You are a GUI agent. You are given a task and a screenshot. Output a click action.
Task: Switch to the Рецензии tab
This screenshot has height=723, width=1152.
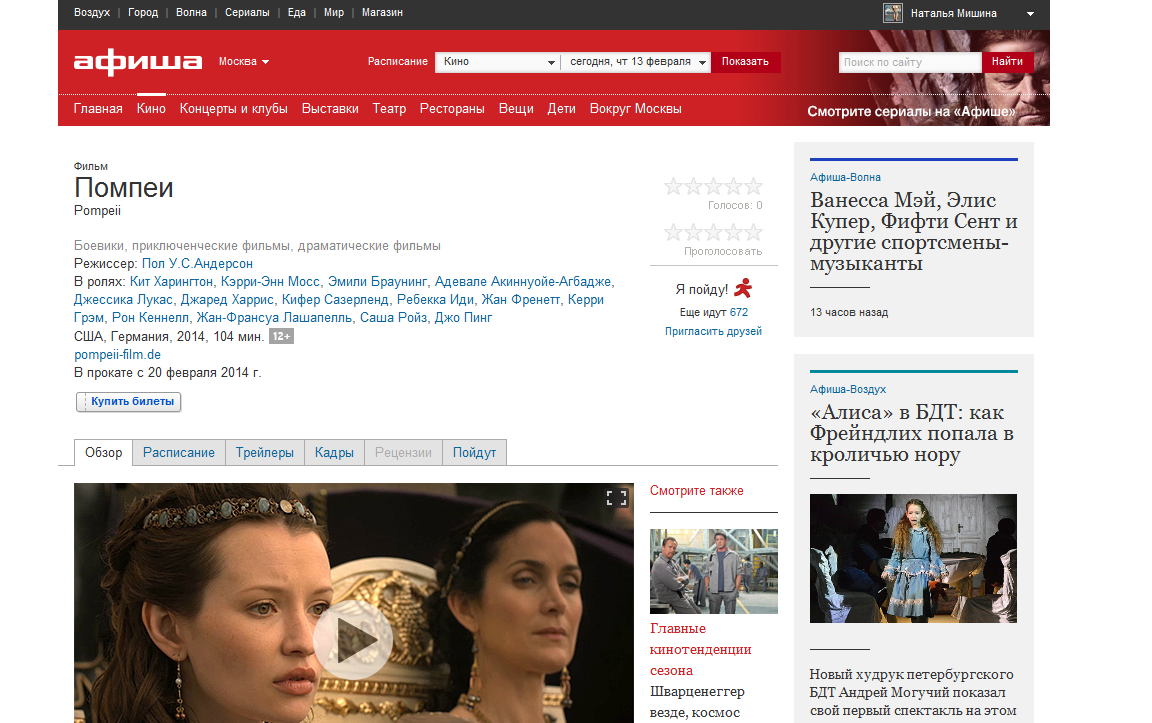coord(403,453)
